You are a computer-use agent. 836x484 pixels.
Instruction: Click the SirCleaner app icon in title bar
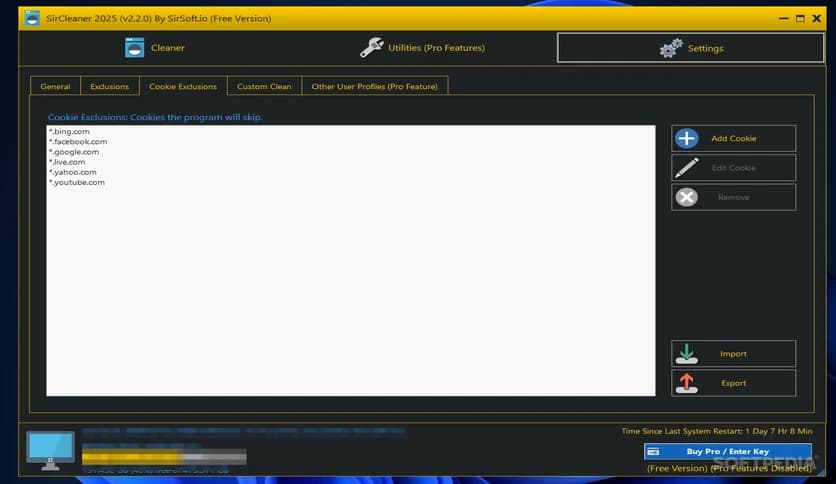tap(32, 19)
